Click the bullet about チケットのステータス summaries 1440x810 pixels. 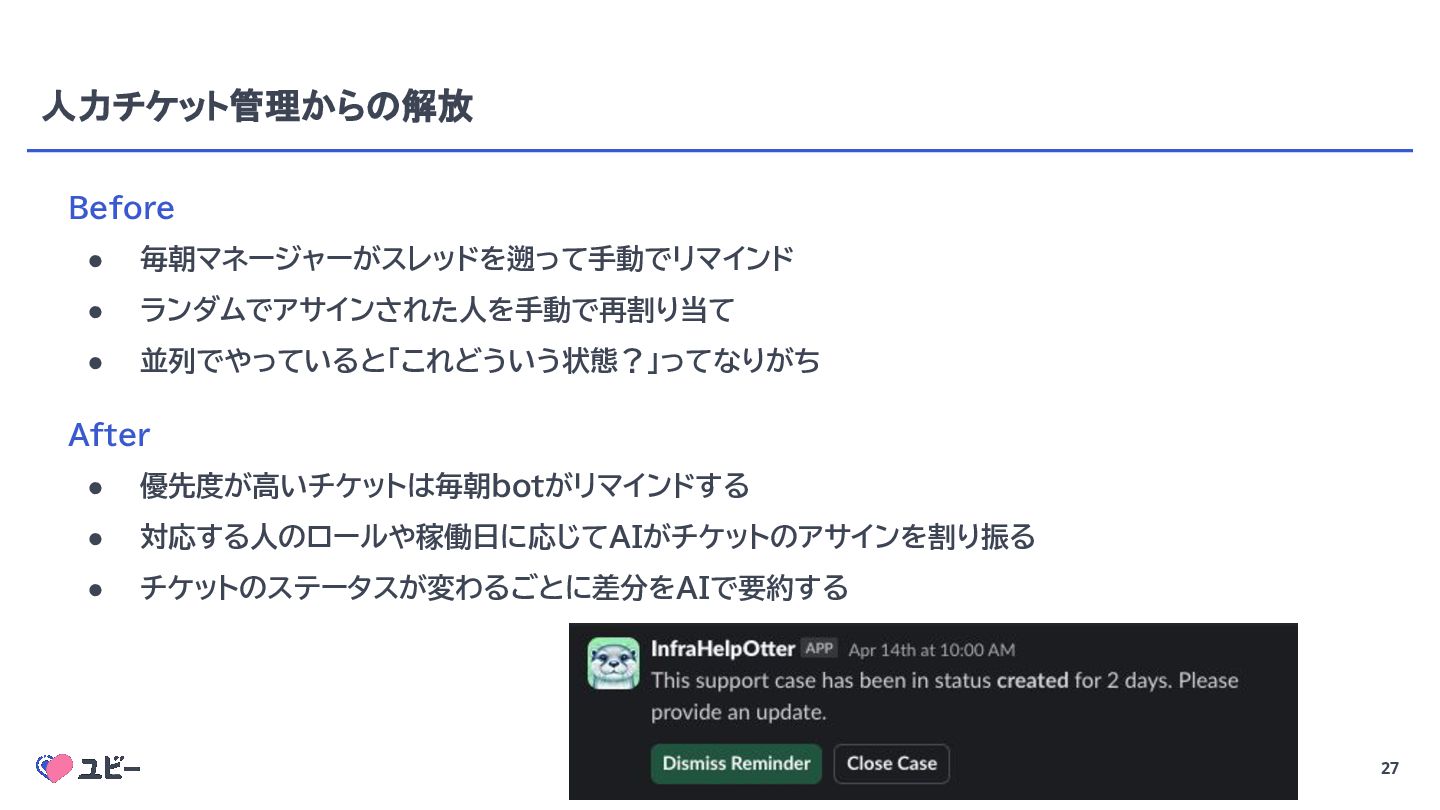click(494, 588)
